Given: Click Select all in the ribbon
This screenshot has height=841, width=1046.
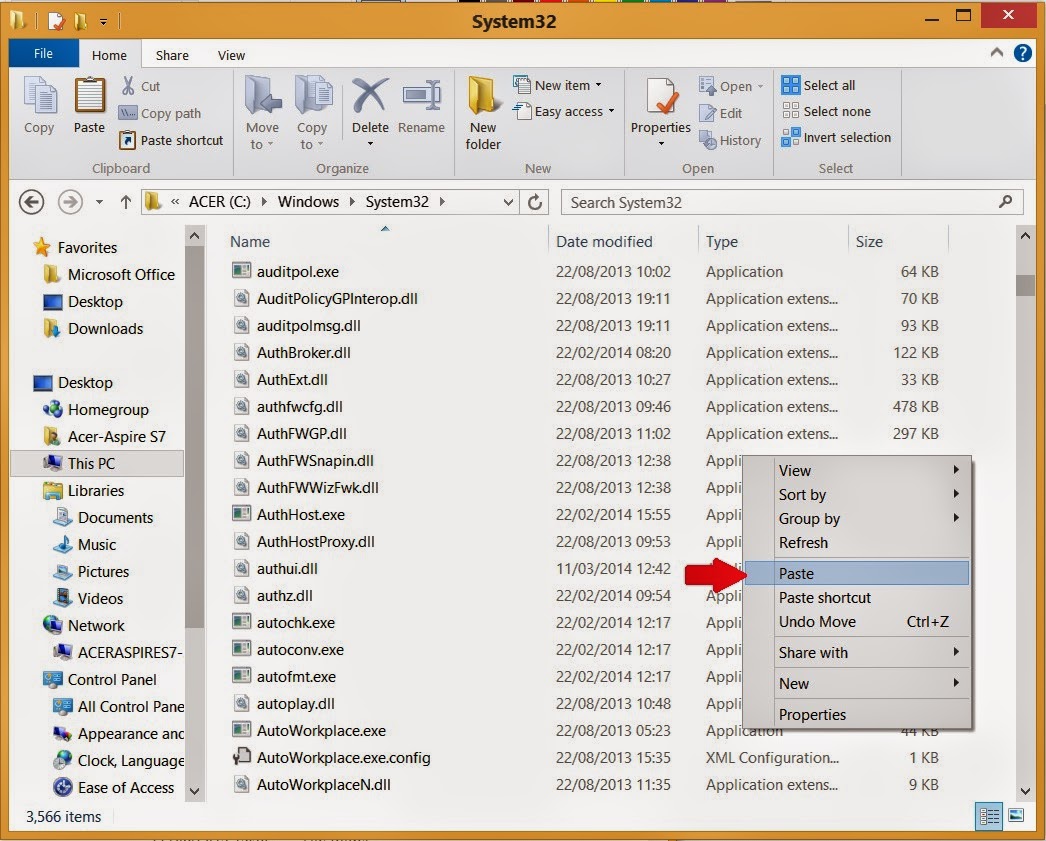Looking at the screenshot, I should 819,85.
